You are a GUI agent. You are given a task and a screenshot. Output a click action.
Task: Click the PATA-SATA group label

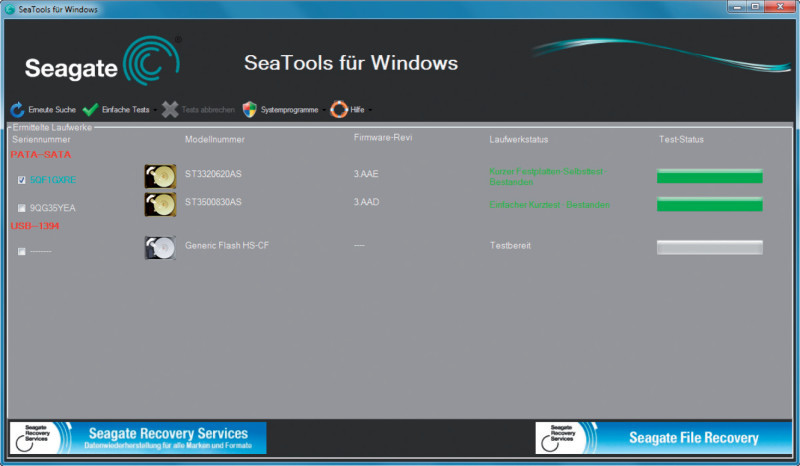click(x=41, y=155)
